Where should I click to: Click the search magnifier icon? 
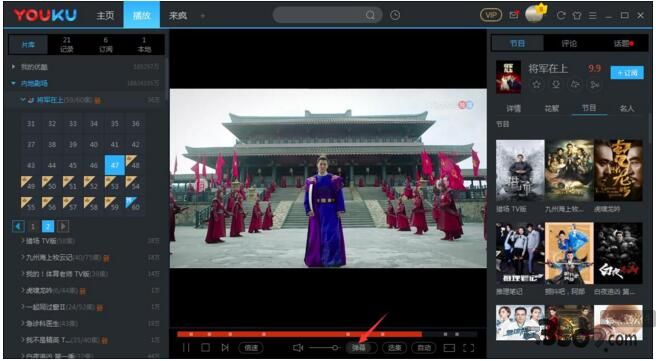click(x=370, y=15)
